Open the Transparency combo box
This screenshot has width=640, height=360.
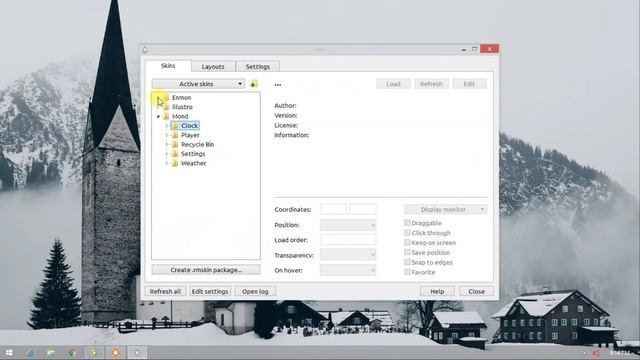coord(348,255)
